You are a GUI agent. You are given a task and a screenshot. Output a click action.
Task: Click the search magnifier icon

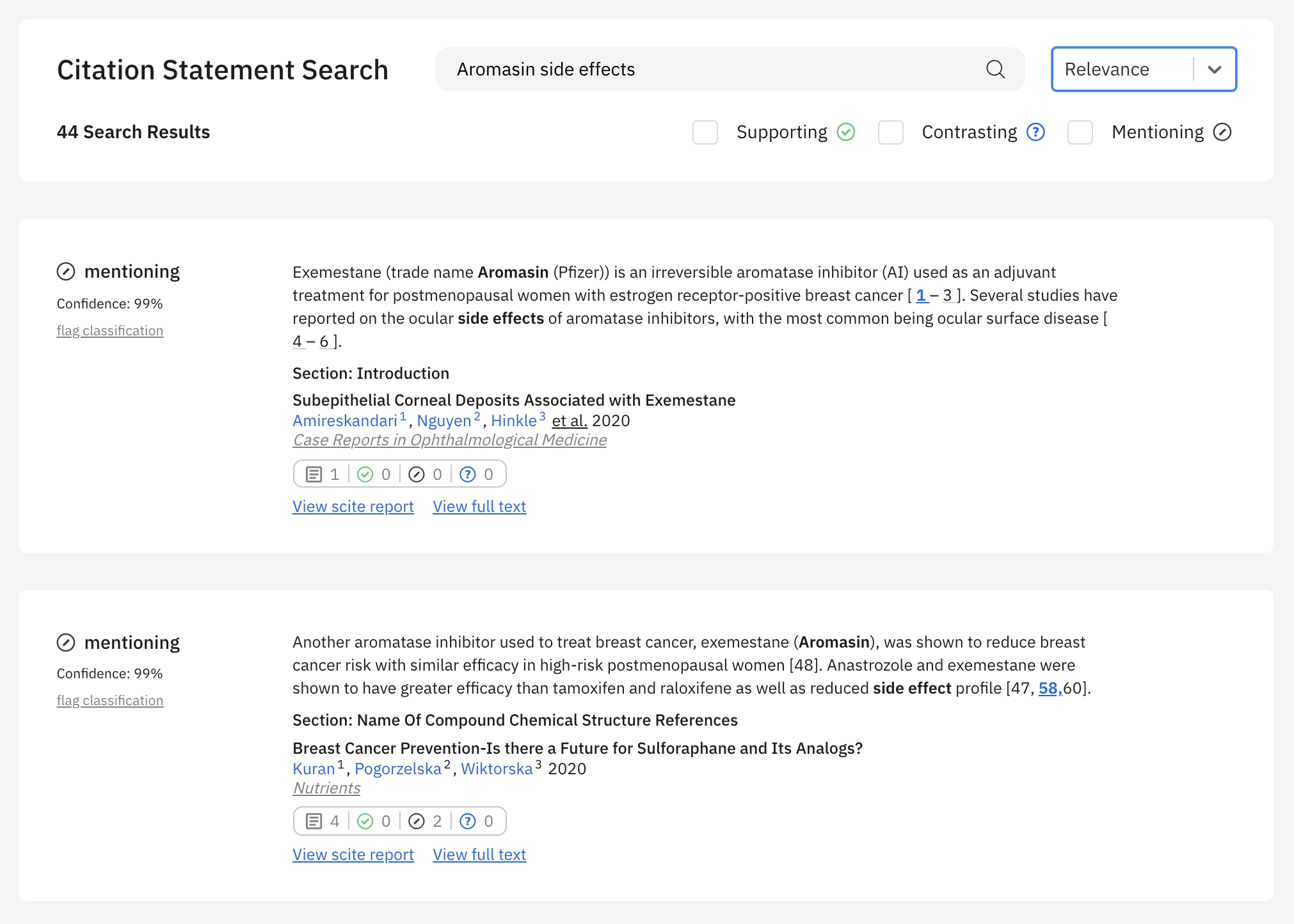tap(995, 69)
